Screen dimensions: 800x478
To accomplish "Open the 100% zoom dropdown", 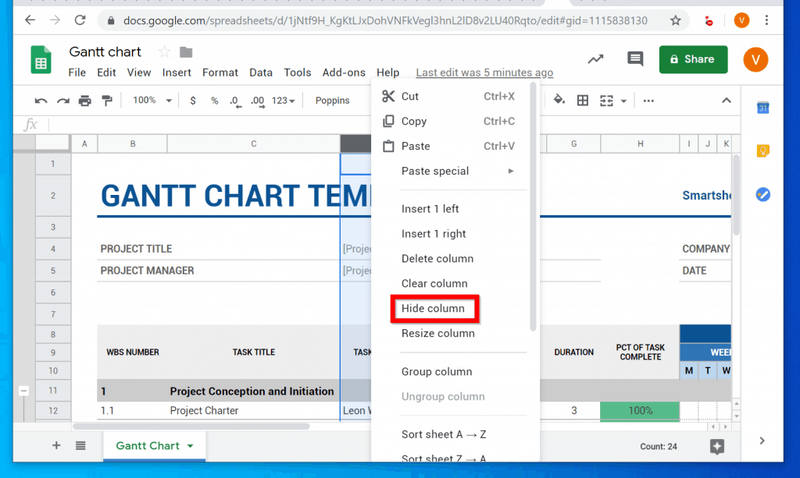I will (x=152, y=100).
